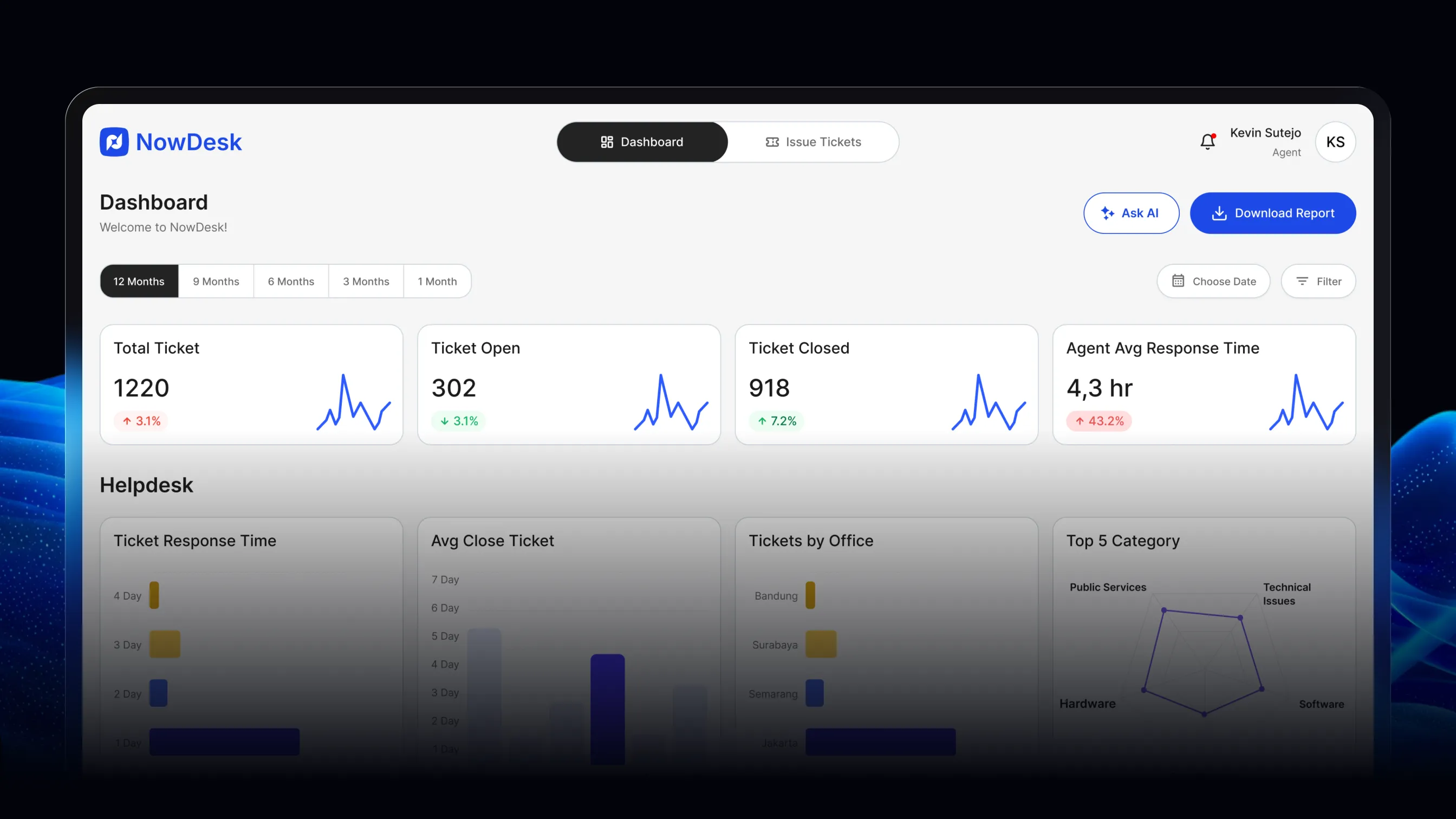Switch range to 6 Months
1456x819 pixels.
click(291, 282)
